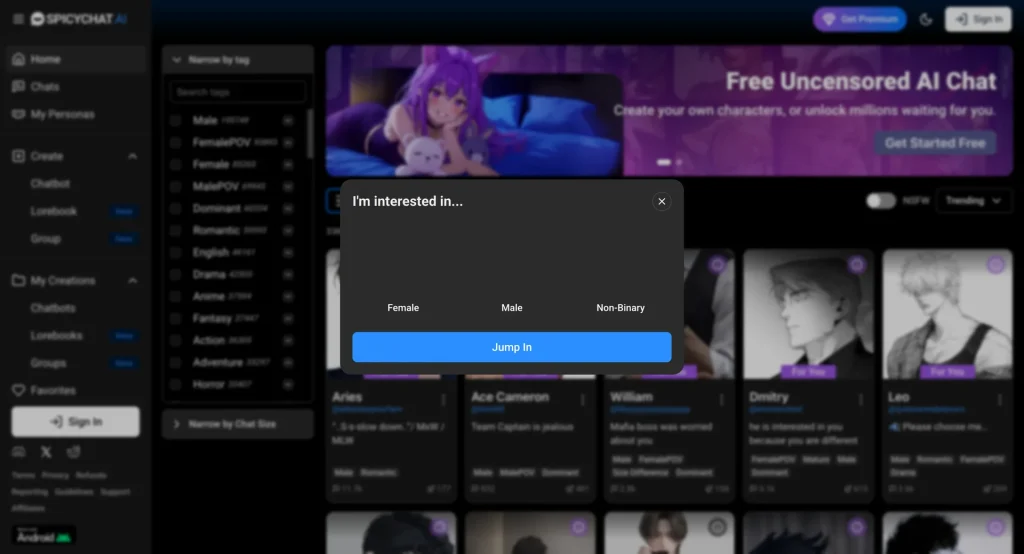Check the Male tag checkbox
The image size is (1024, 554).
175,120
